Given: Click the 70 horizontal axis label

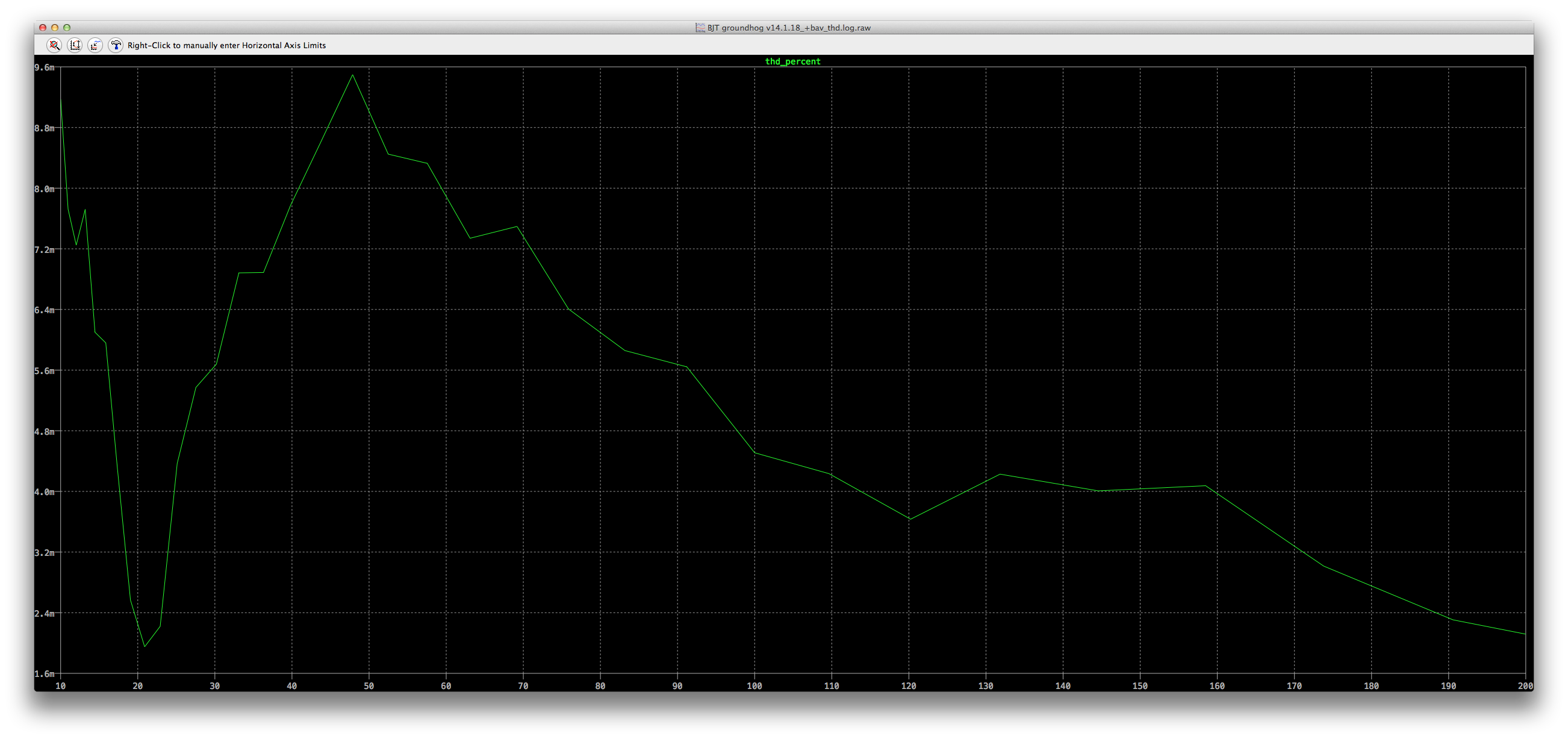Looking at the screenshot, I should coord(523,686).
